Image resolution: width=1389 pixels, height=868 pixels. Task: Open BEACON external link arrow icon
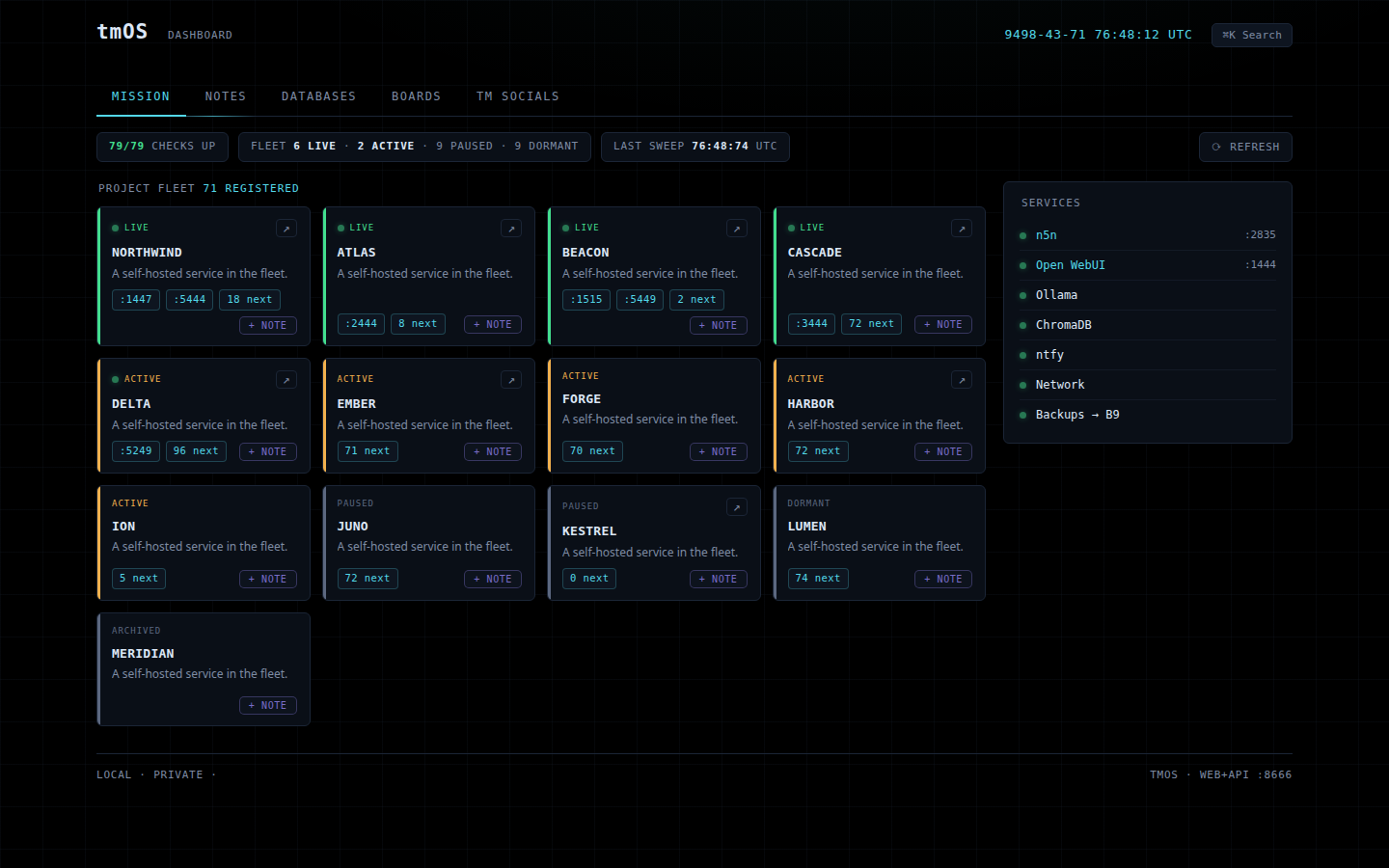pyautogui.click(x=737, y=229)
